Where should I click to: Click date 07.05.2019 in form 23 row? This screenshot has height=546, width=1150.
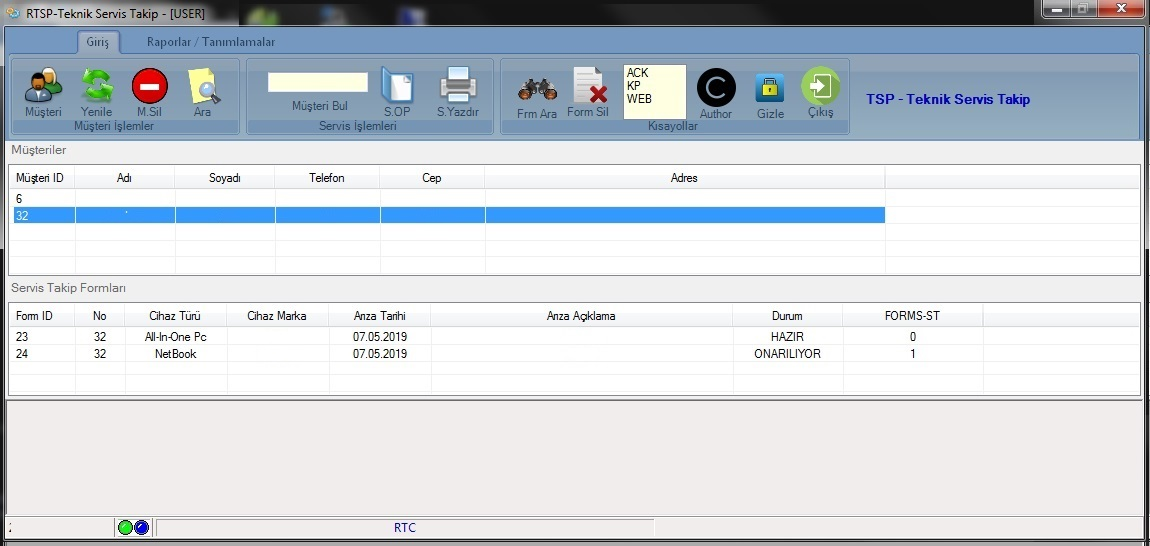click(380, 337)
